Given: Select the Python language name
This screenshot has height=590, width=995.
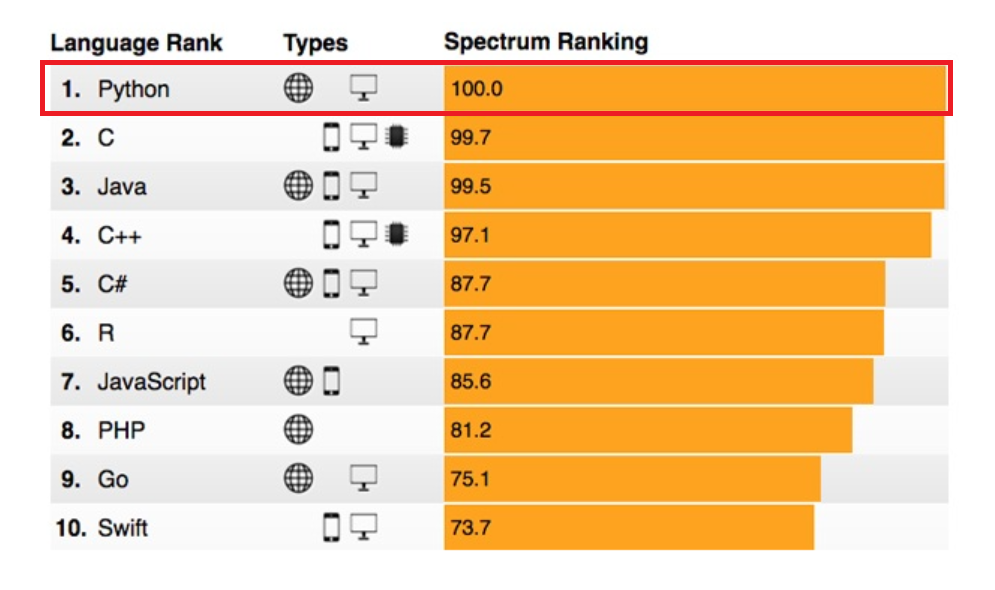Looking at the screenshot, I should (x=133, y=89).
